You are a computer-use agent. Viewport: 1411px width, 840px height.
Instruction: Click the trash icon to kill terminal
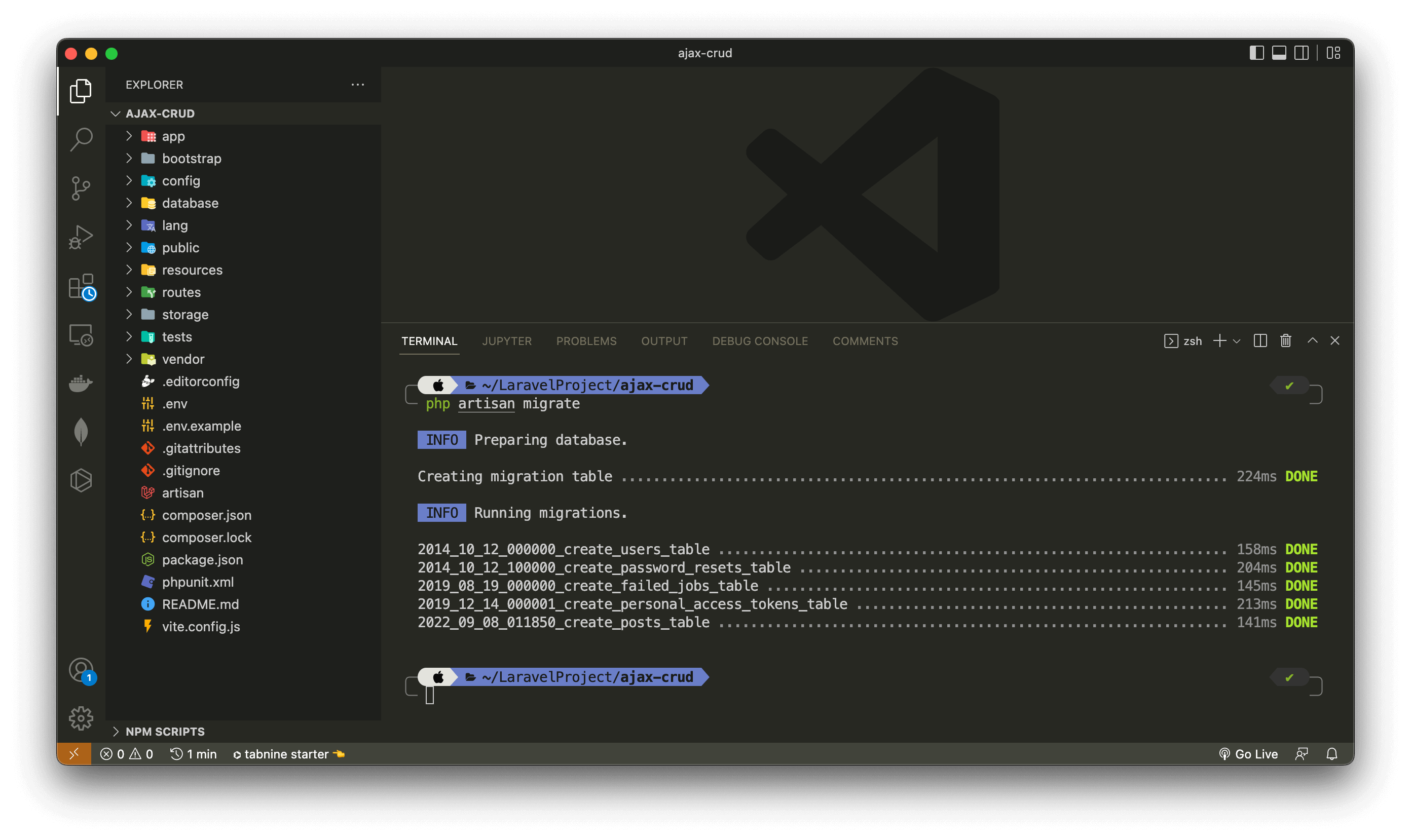(1285, 341)
